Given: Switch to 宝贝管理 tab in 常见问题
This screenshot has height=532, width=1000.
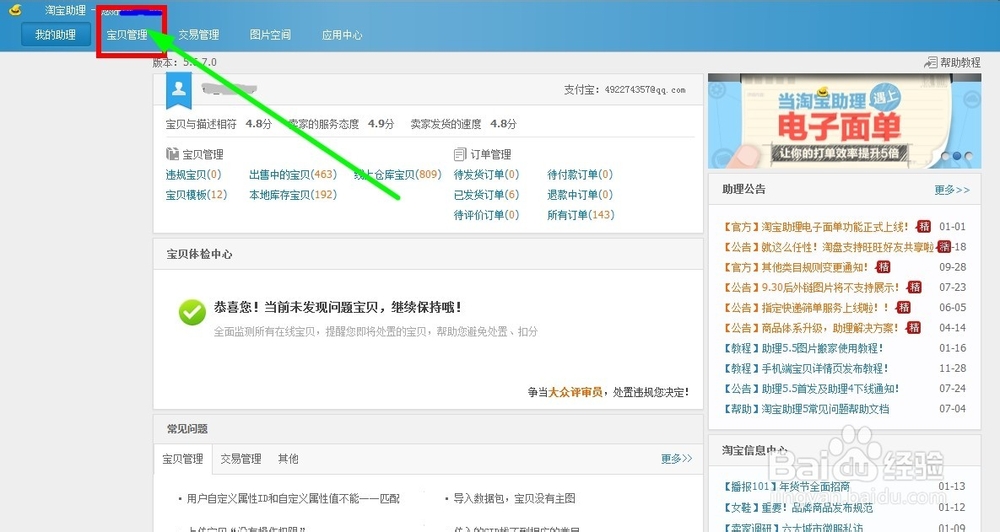Looking at the screenshot, I should (x=183, y=459).
